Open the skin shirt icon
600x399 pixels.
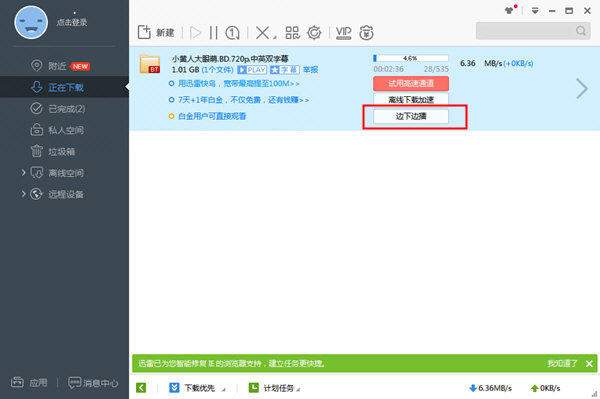tap(510, 10)
